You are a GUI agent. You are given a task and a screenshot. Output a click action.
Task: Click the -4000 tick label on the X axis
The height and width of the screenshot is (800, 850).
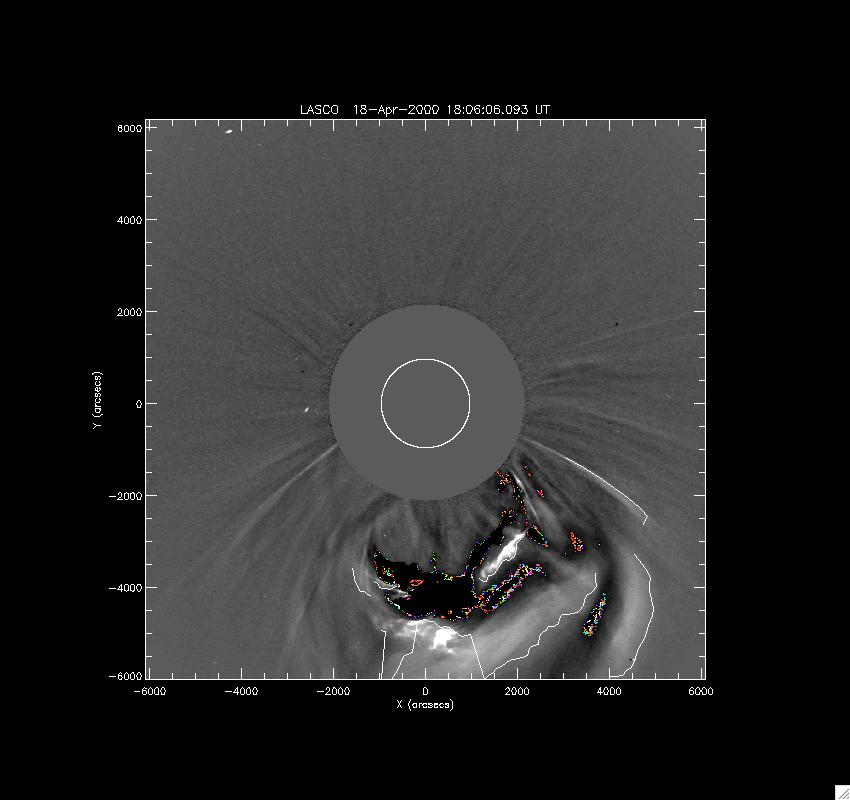240,691
